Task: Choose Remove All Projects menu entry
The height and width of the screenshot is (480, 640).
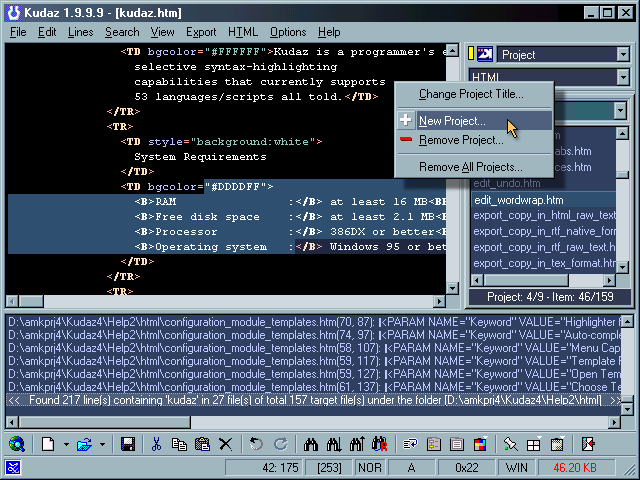Action: point(474,167)
